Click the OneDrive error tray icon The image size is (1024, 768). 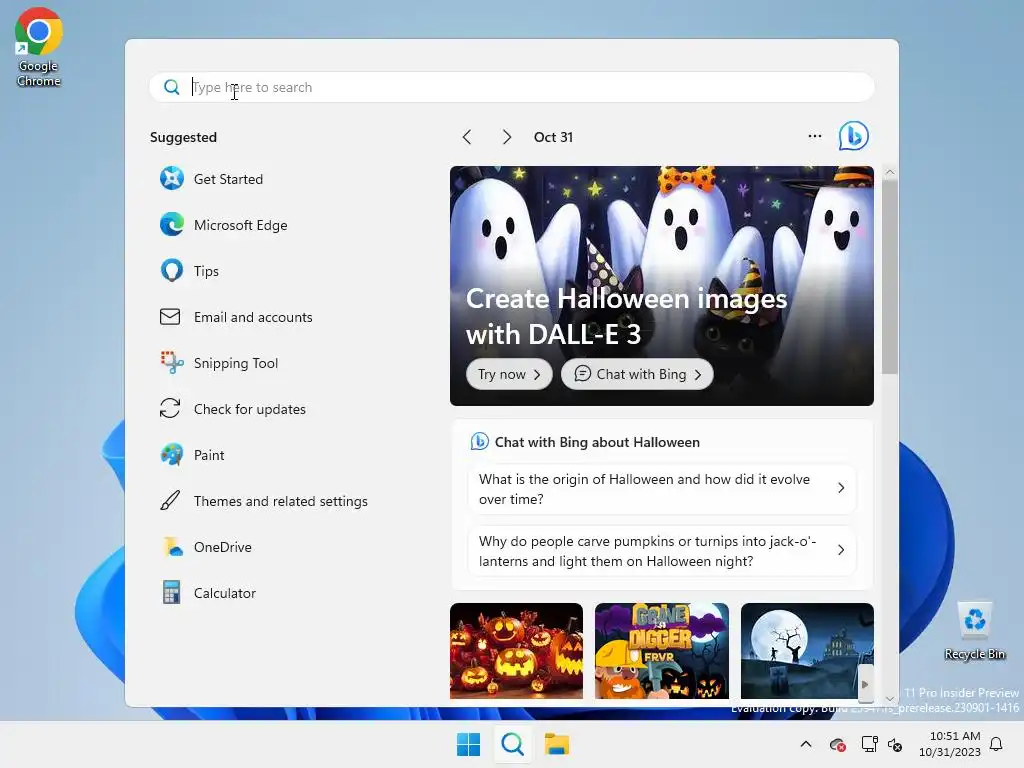point(837,744)
